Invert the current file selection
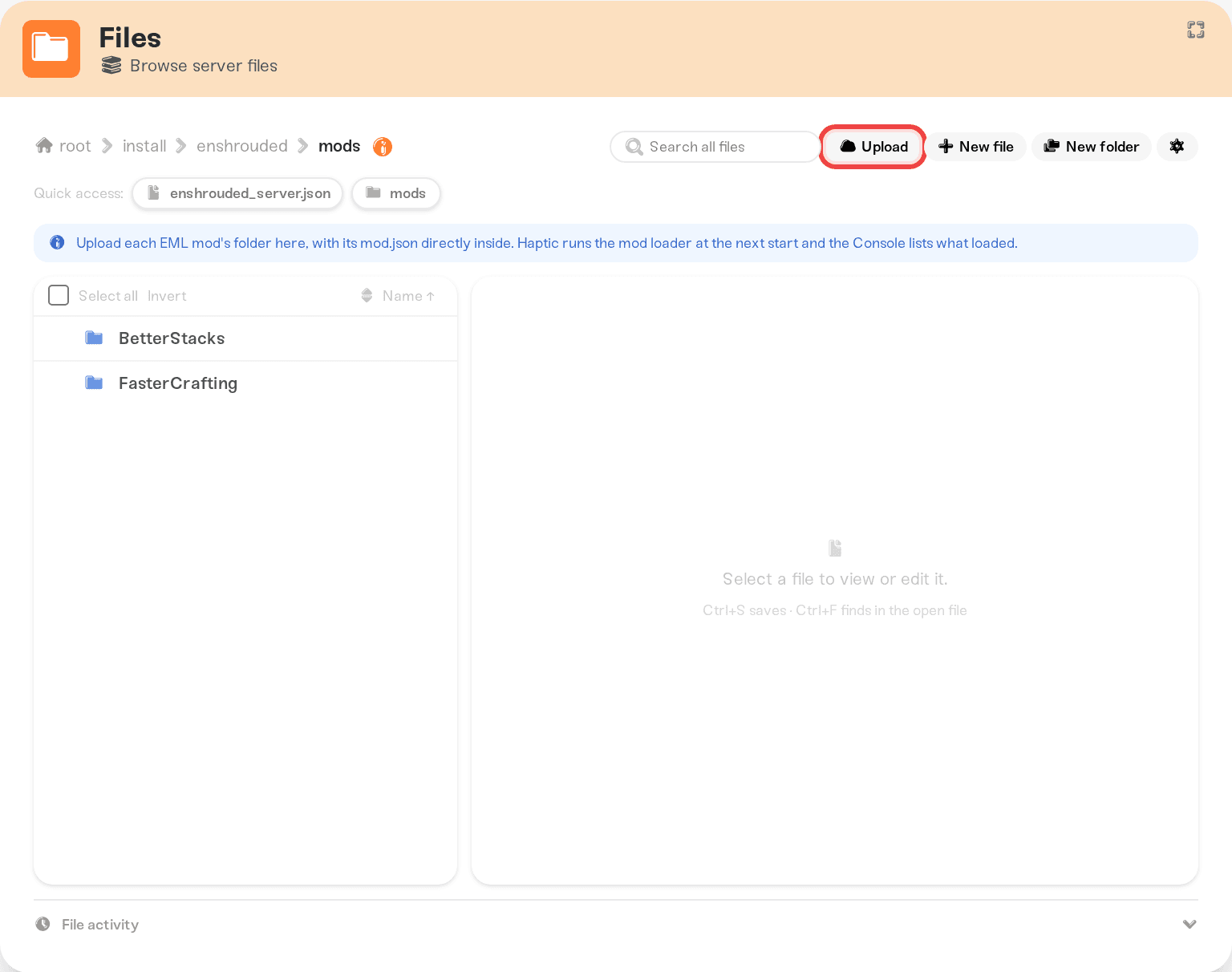 click(x=167, y=296)
